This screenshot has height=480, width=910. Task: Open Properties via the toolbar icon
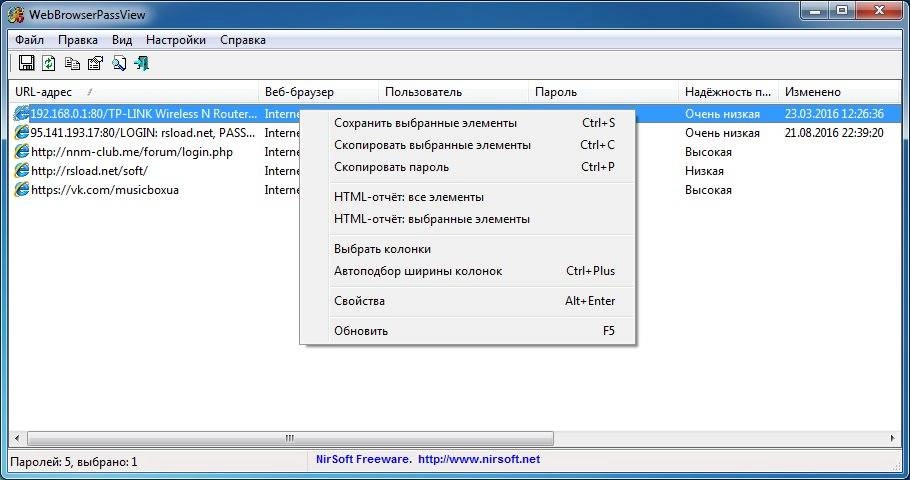(x=95, y=63)
